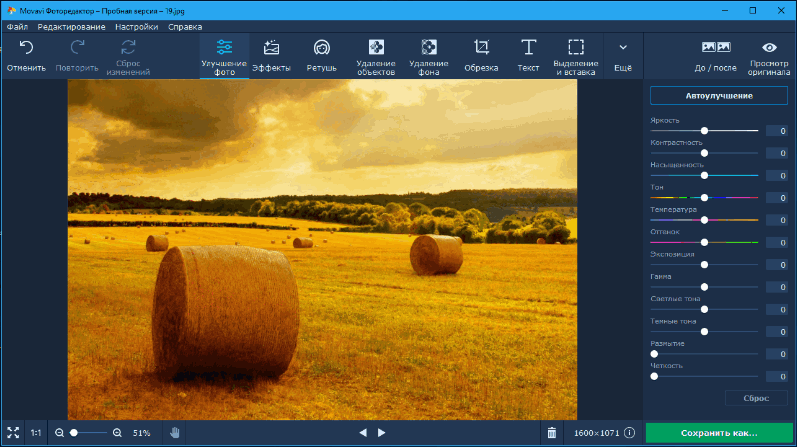Image resolution: width=797 pixels, height=447 pixels.
Task: Select the hand pan tool
Action: (175, 433)
